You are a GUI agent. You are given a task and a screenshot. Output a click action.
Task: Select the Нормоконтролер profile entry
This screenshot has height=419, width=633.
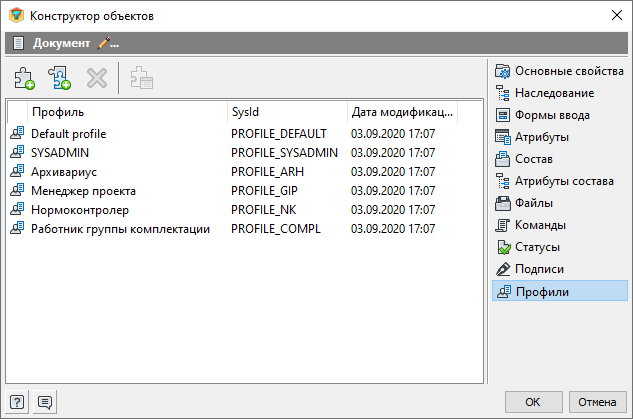click(245, 210)
